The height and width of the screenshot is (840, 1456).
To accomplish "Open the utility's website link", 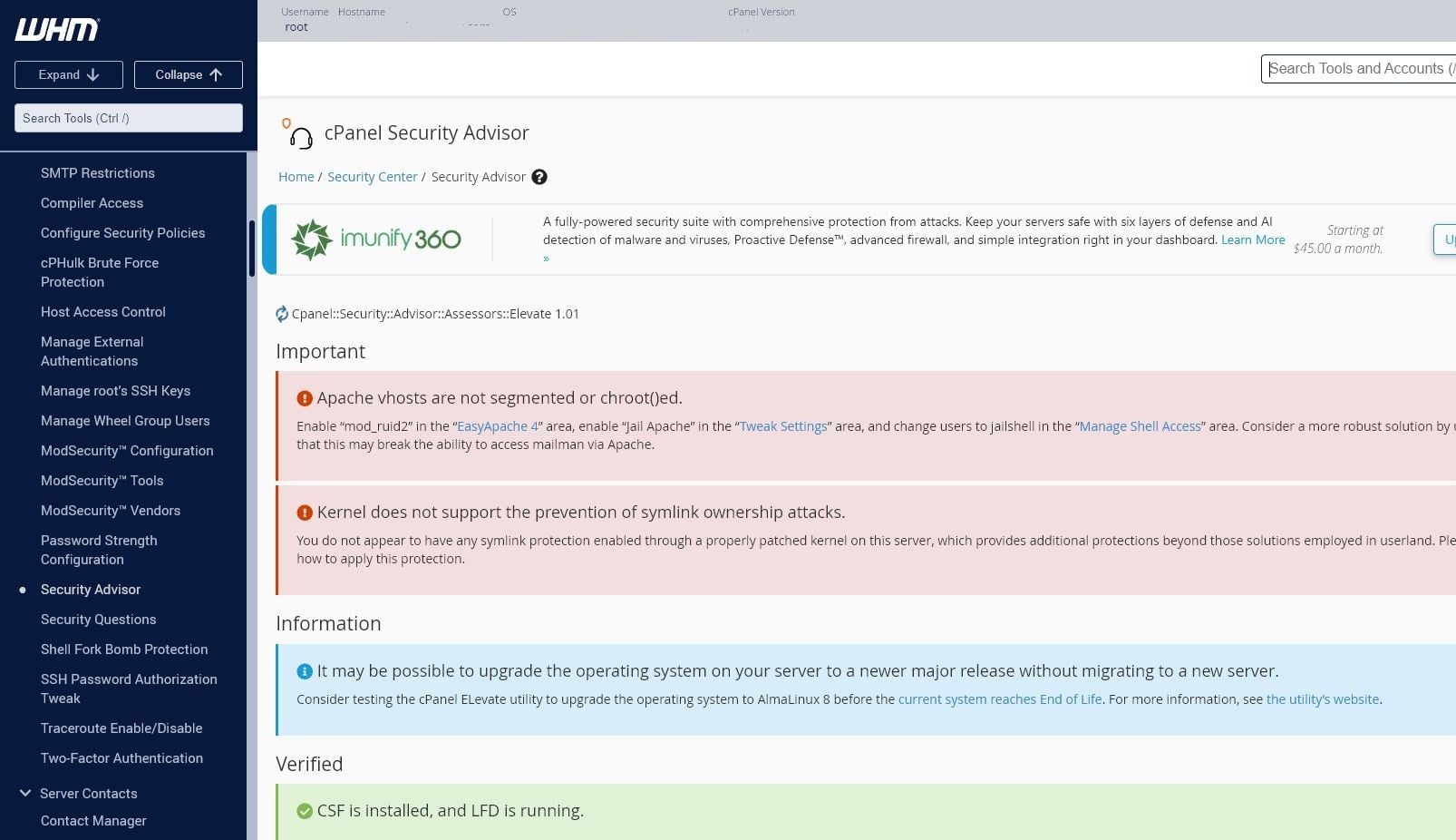I will pyautogui.click(x=1323, y=699).
